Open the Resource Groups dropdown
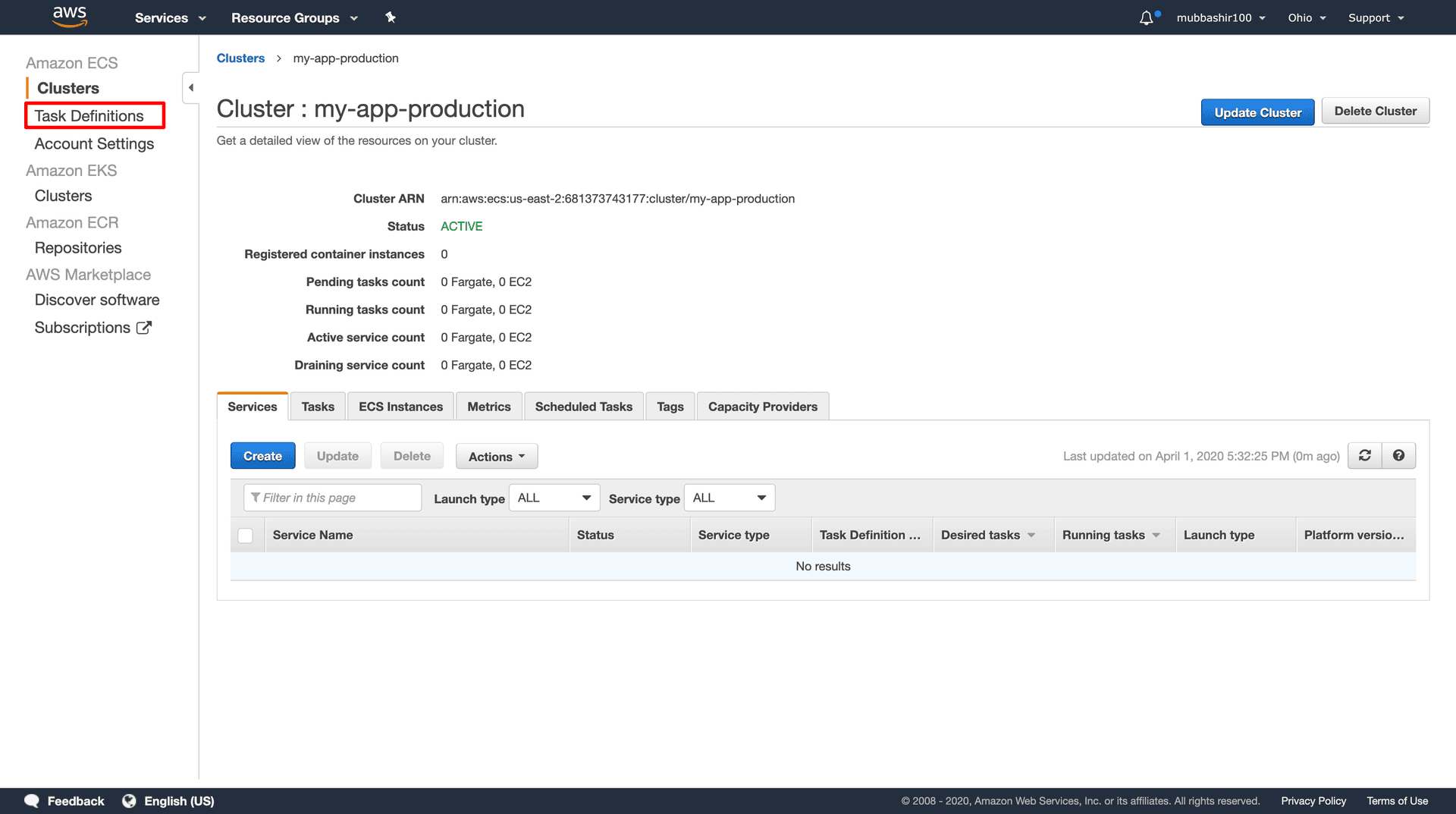Viewport: 1456px width, 814px height. (x=295, y=17)
